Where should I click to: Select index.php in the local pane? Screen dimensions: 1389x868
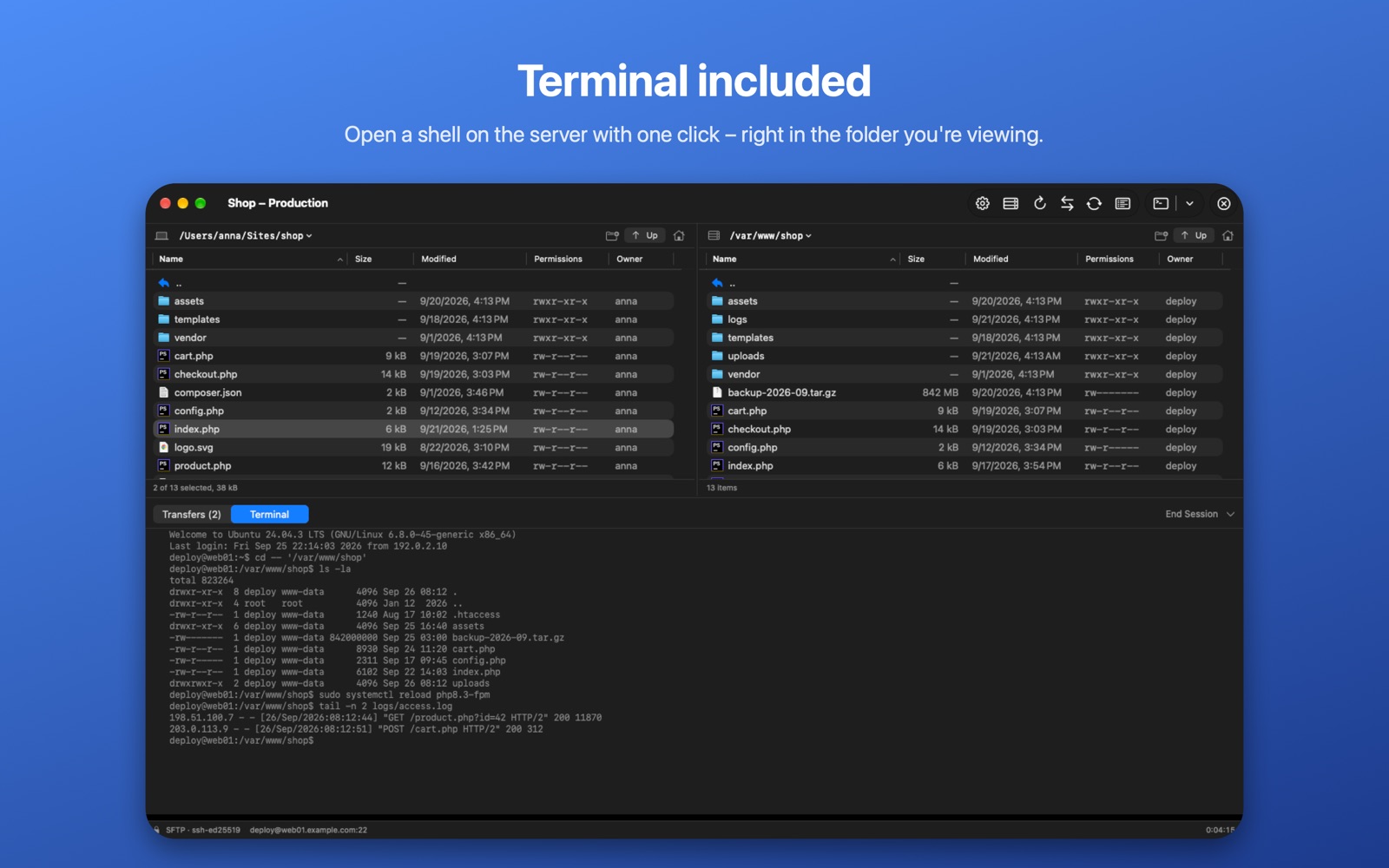413,429
